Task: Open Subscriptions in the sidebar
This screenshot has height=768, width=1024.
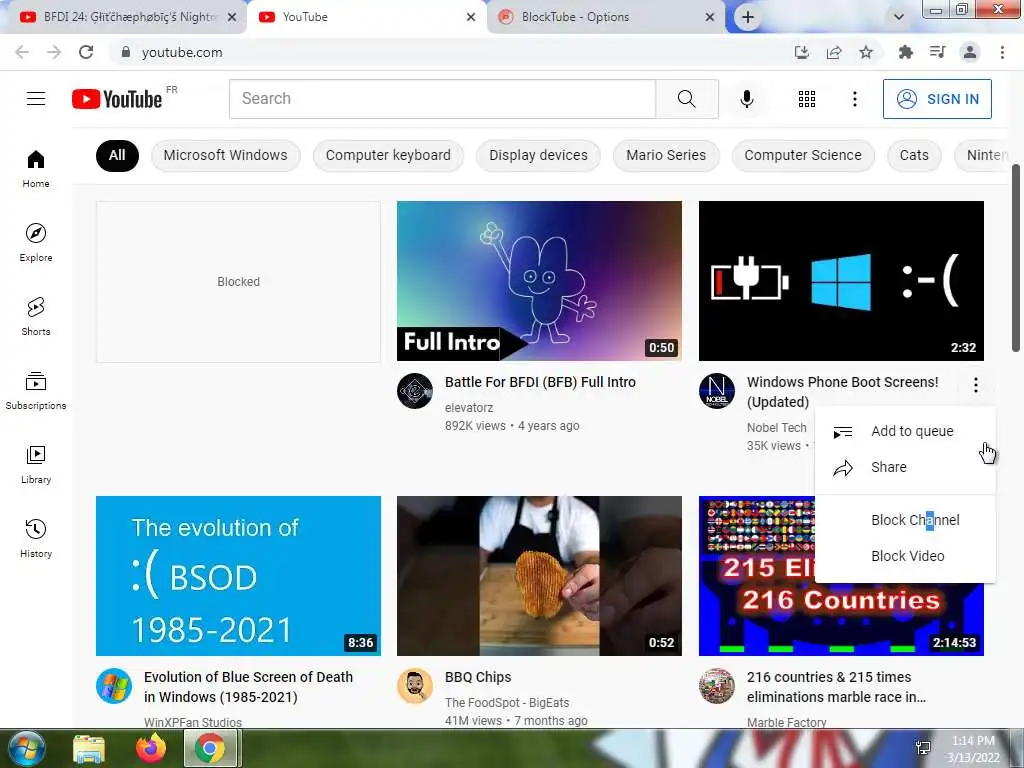Action: coord(36,390)
